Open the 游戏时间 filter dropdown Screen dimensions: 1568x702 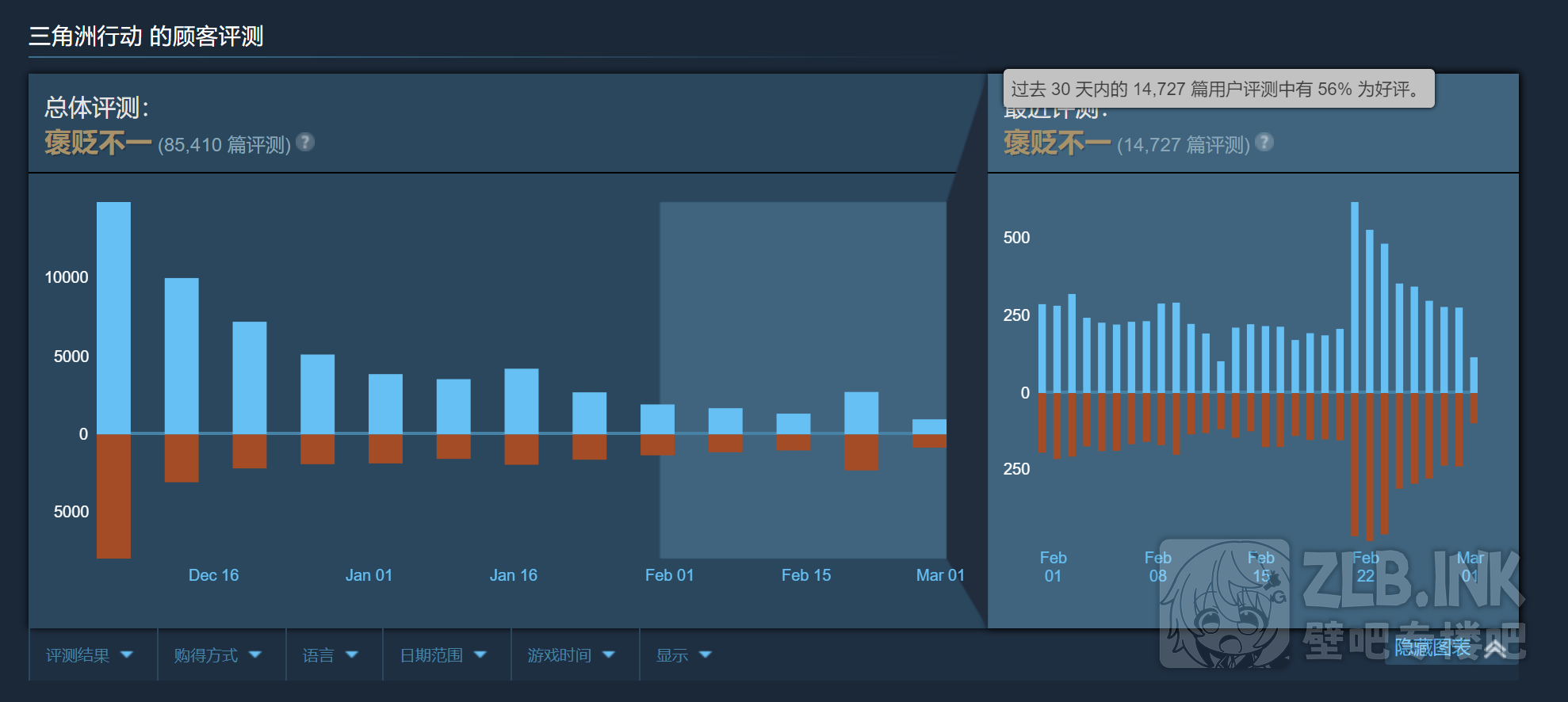572,655
